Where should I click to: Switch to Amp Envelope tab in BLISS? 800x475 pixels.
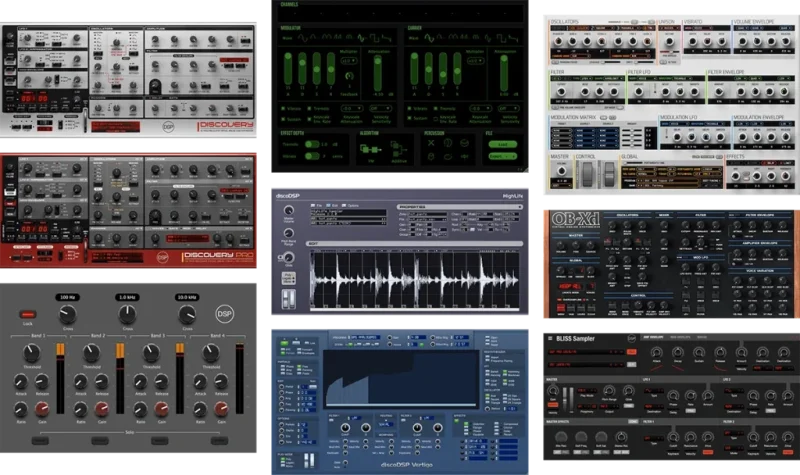coord(653,337)
